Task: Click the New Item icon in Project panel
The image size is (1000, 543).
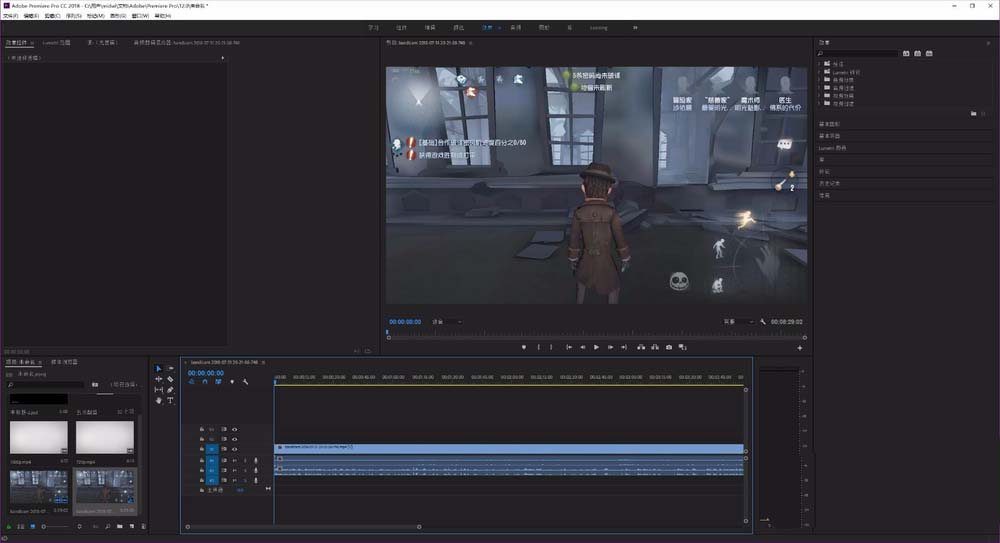Action: (132, 526)
